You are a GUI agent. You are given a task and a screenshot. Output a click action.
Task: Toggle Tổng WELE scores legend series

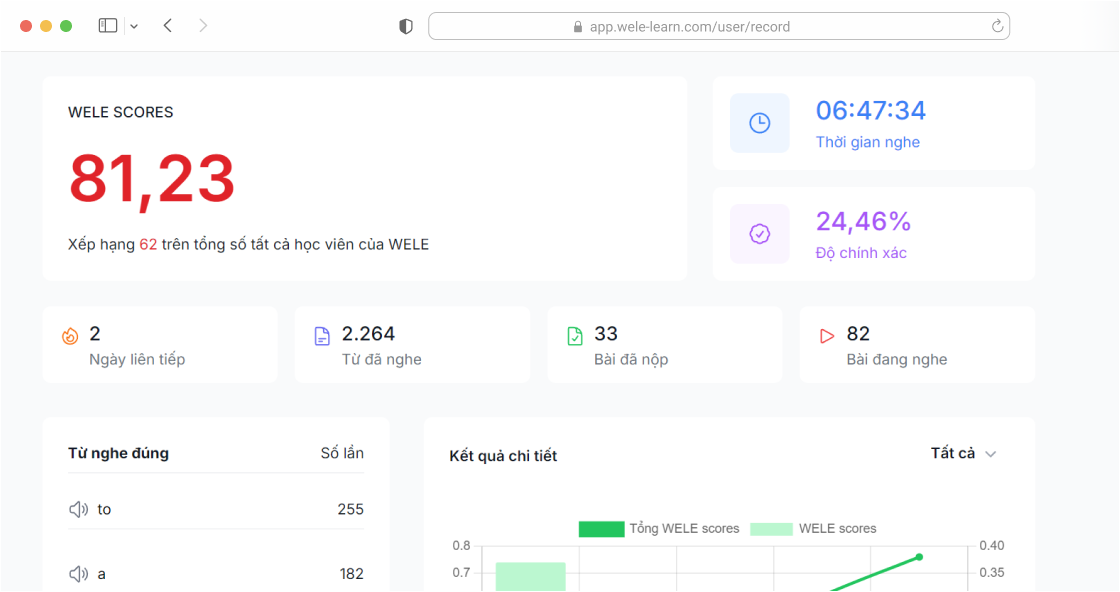600,529
